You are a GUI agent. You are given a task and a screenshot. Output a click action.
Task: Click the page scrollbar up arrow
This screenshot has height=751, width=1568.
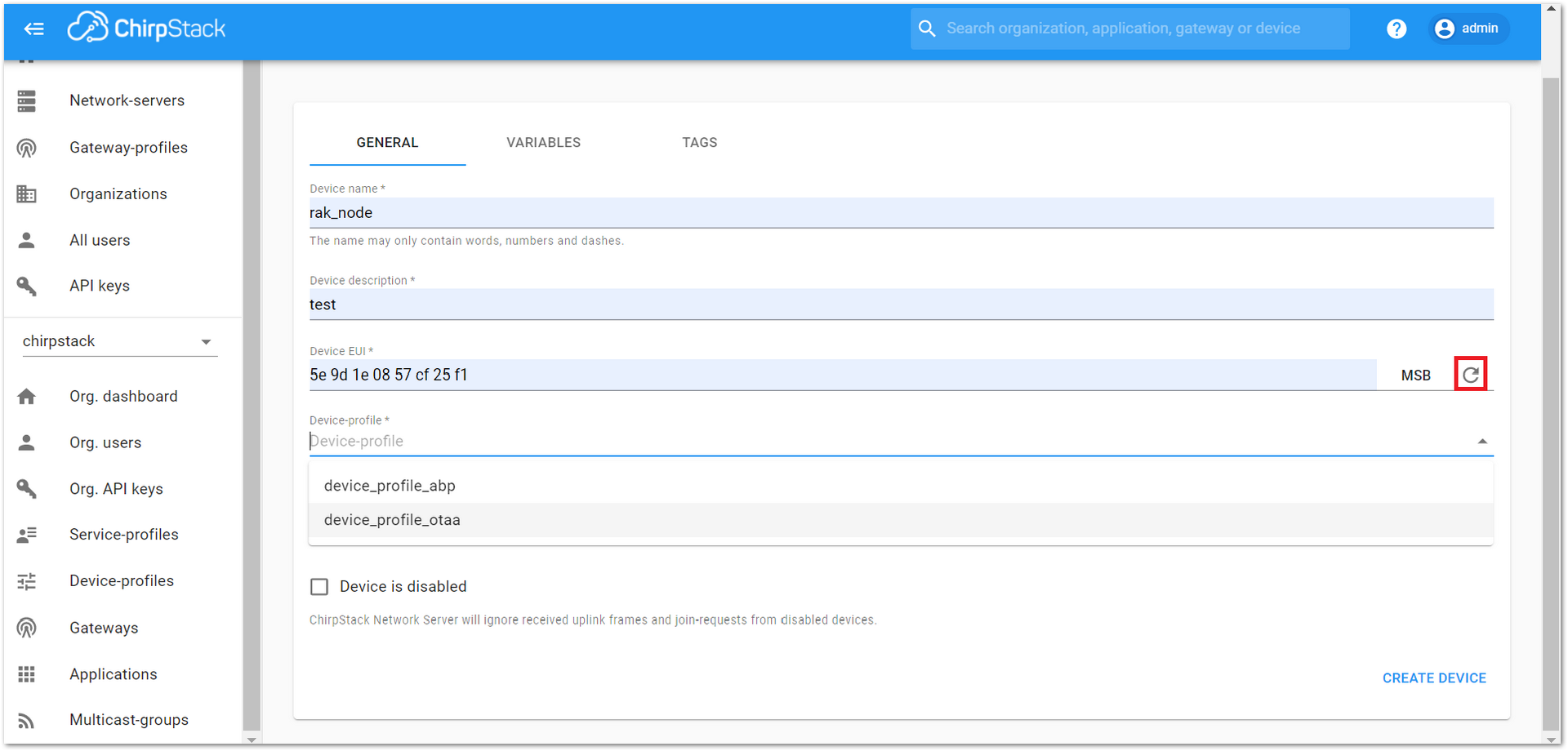(x=1552, y=9)
